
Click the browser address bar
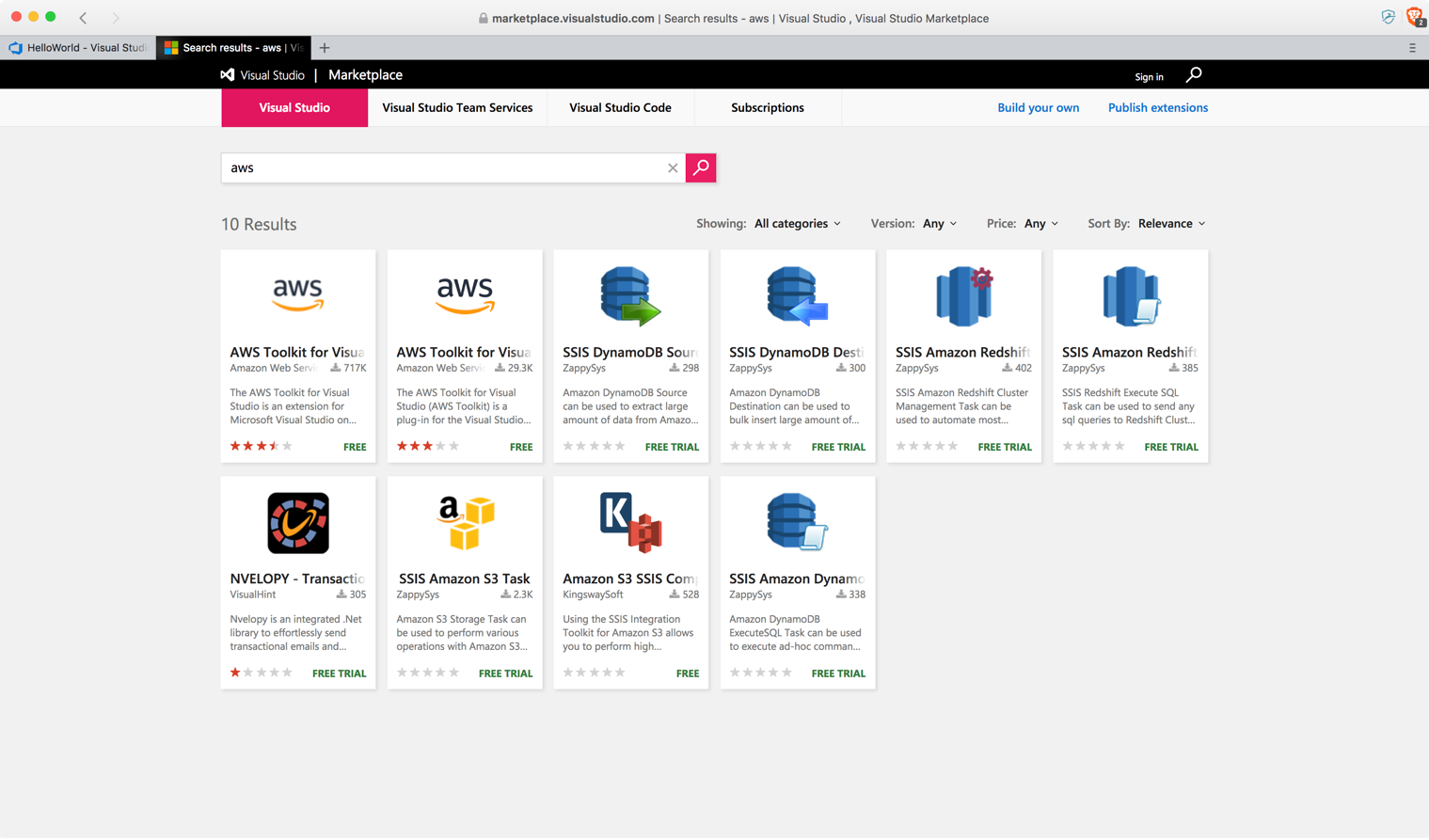(x=734, y=18)
